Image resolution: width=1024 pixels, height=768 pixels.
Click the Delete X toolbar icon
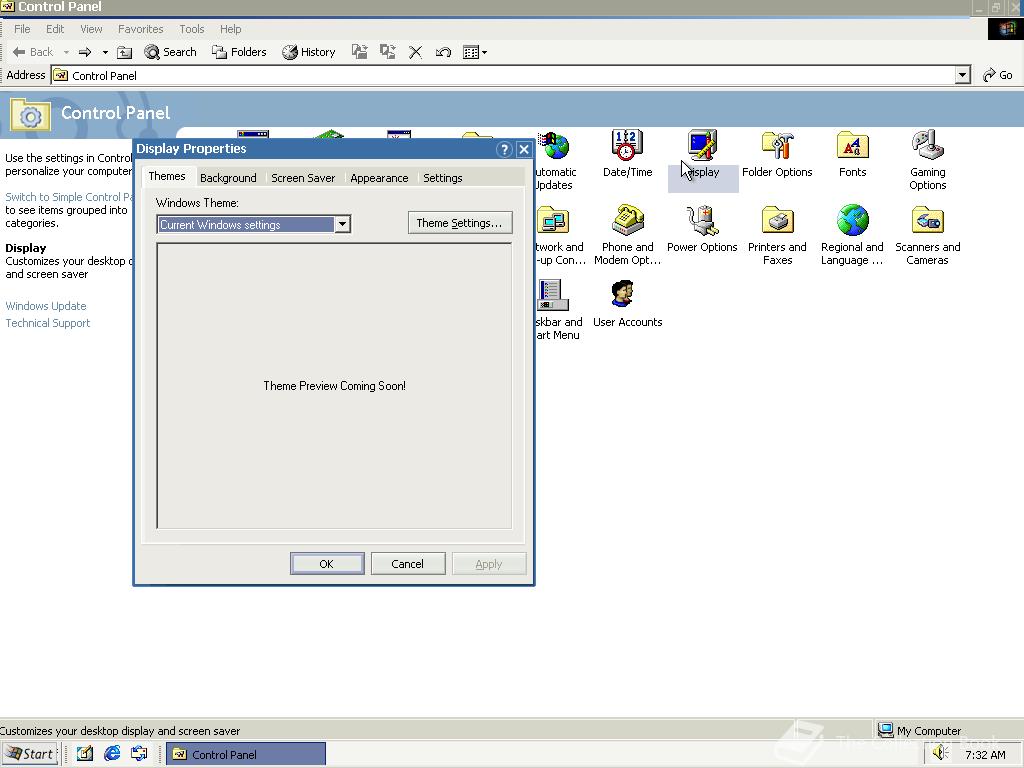(415, 52)
